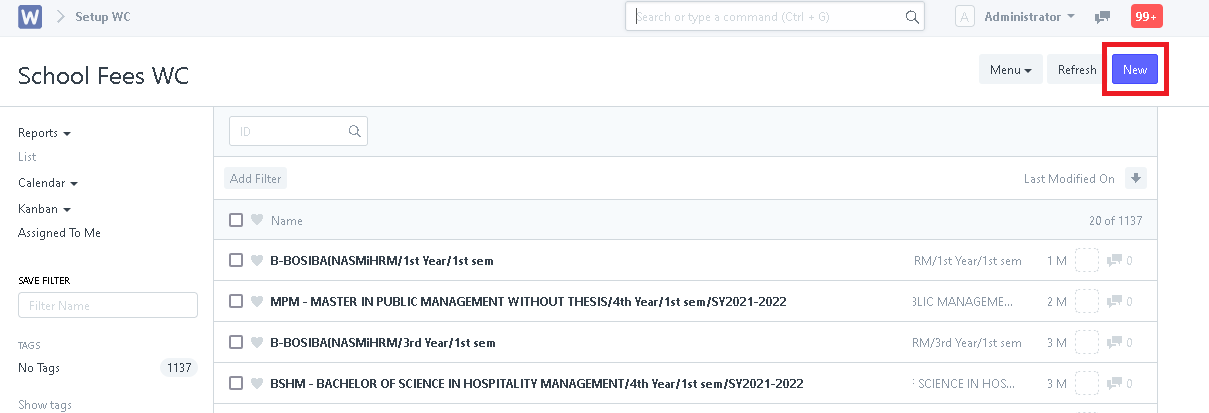1209x413 pixels.
Task: Click the Refresh button
Action: [1077, 70]
